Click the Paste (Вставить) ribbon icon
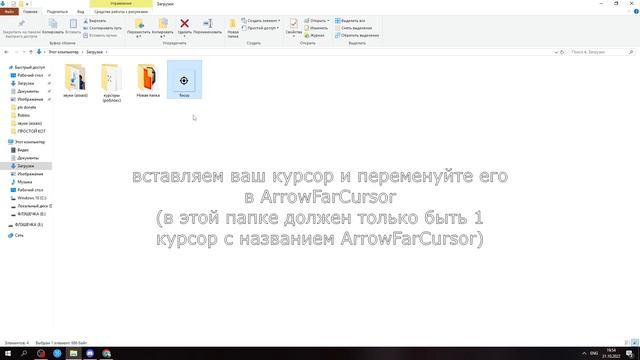Viewport: 640px width, 360px height. (x=73, y=26)
